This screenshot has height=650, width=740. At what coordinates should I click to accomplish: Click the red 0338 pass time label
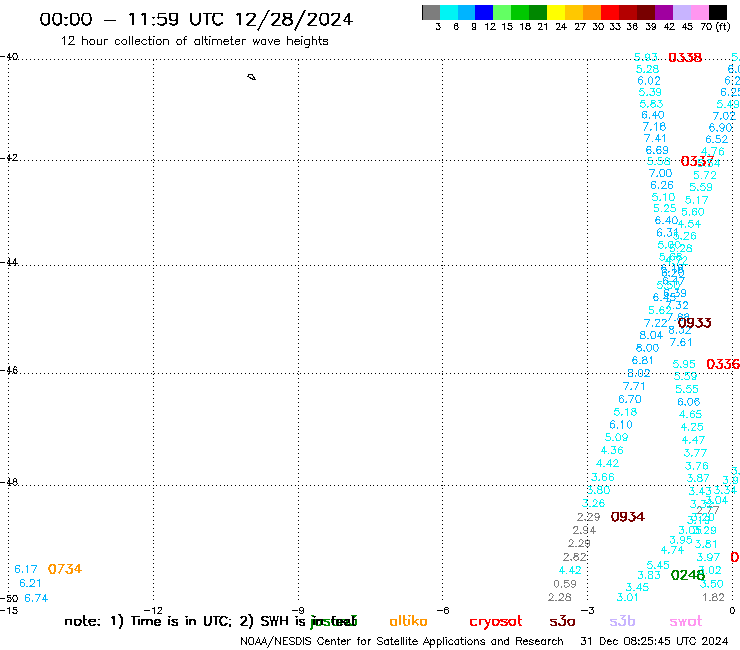[685, 58]
